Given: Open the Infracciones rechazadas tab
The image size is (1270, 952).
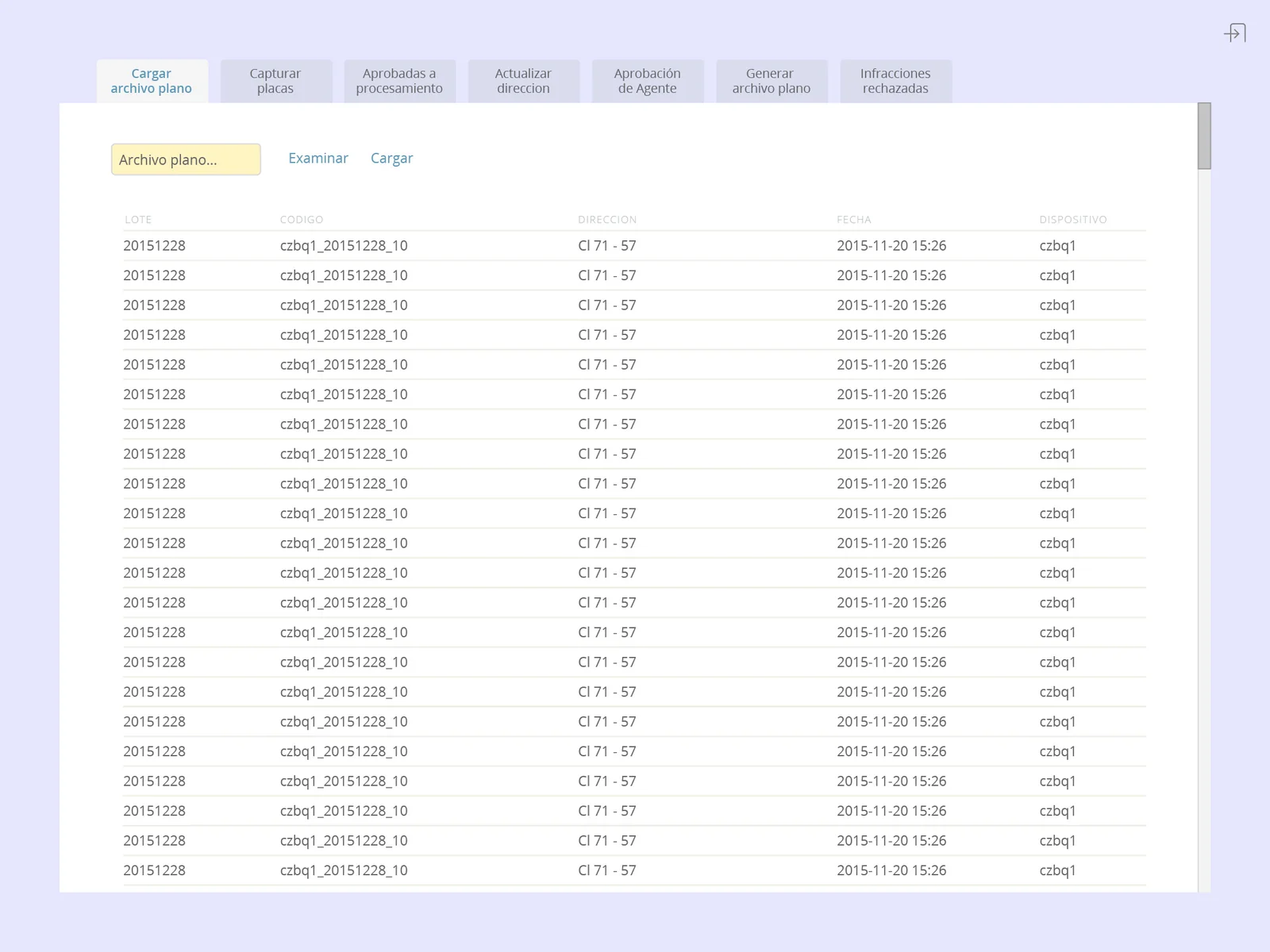Looking at the screenshot, I should tap(895, 81).
